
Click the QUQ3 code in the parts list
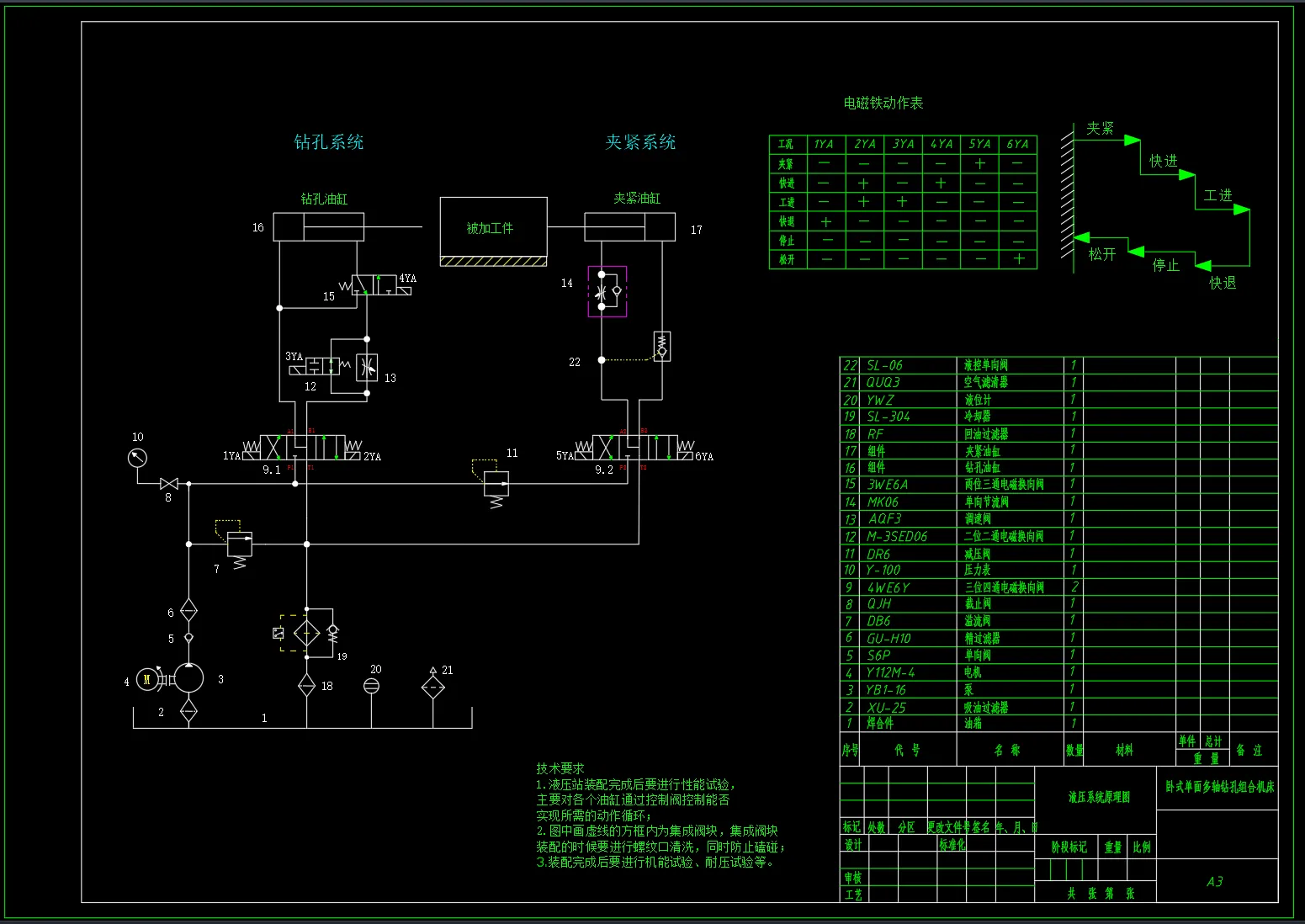[x=883, y=382]
